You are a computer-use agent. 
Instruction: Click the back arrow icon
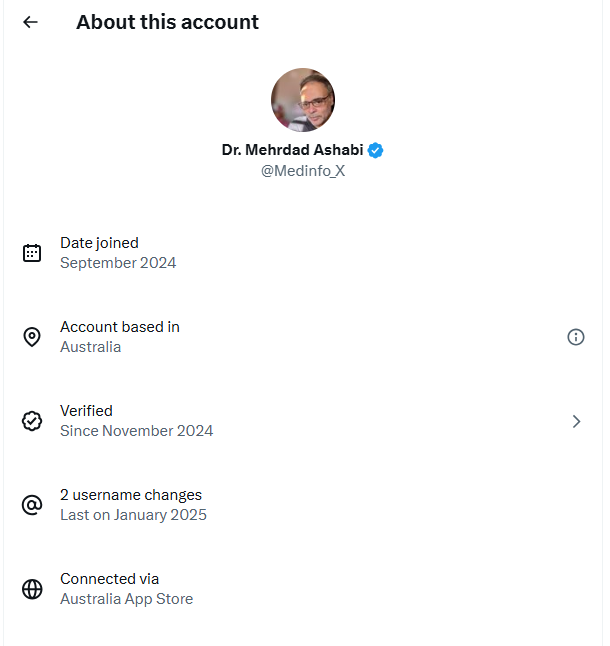[31, 22]
